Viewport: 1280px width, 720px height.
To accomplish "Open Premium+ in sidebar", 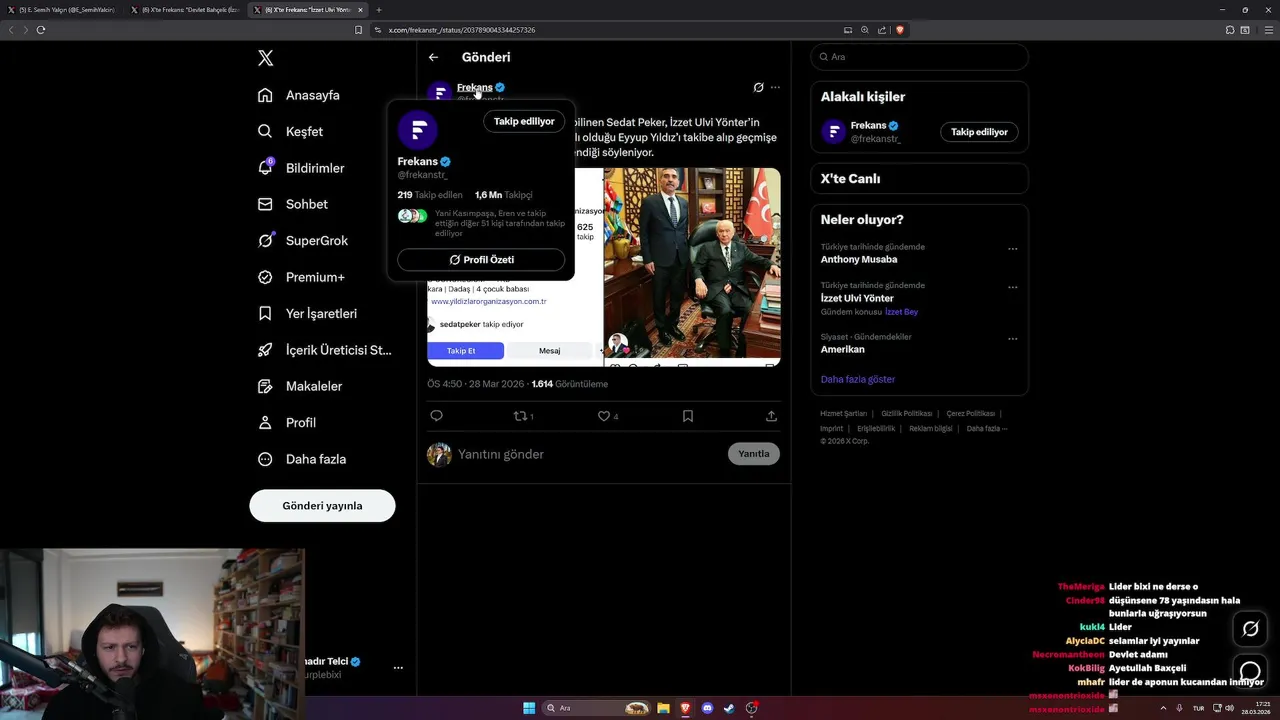I will tap(301, 277).
